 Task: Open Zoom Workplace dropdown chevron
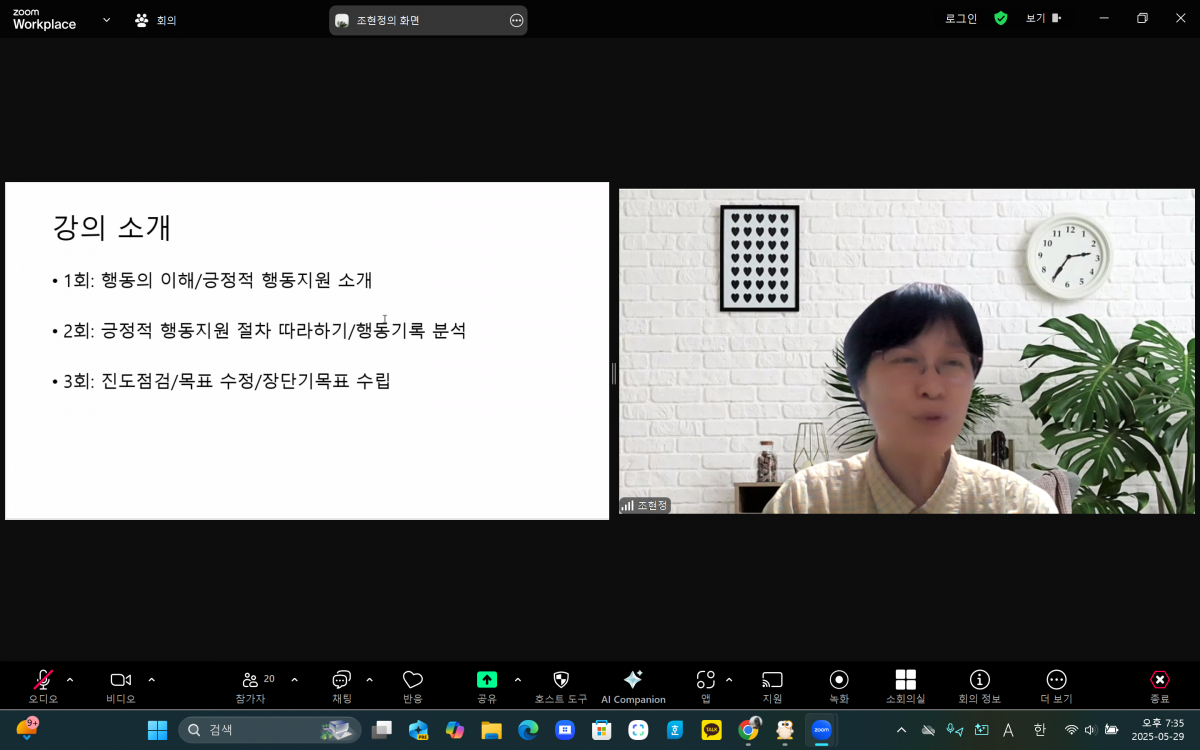[x=106, y=19]
